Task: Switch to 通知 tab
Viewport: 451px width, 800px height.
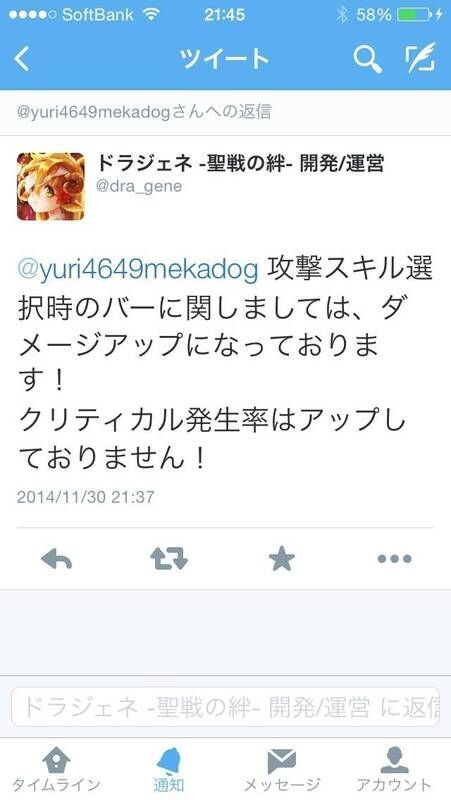Action: tap(169, 769)
